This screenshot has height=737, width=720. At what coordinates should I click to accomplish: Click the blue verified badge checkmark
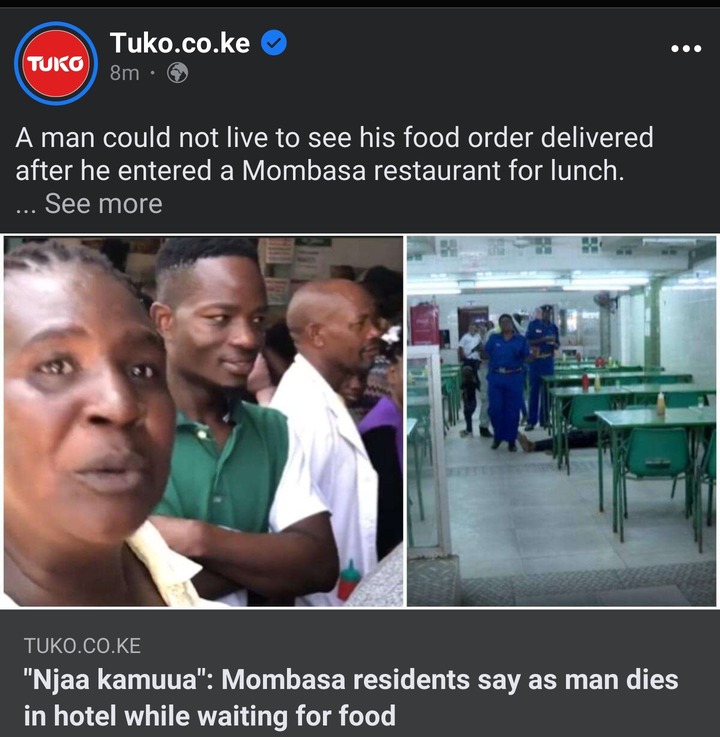point(274,42)
